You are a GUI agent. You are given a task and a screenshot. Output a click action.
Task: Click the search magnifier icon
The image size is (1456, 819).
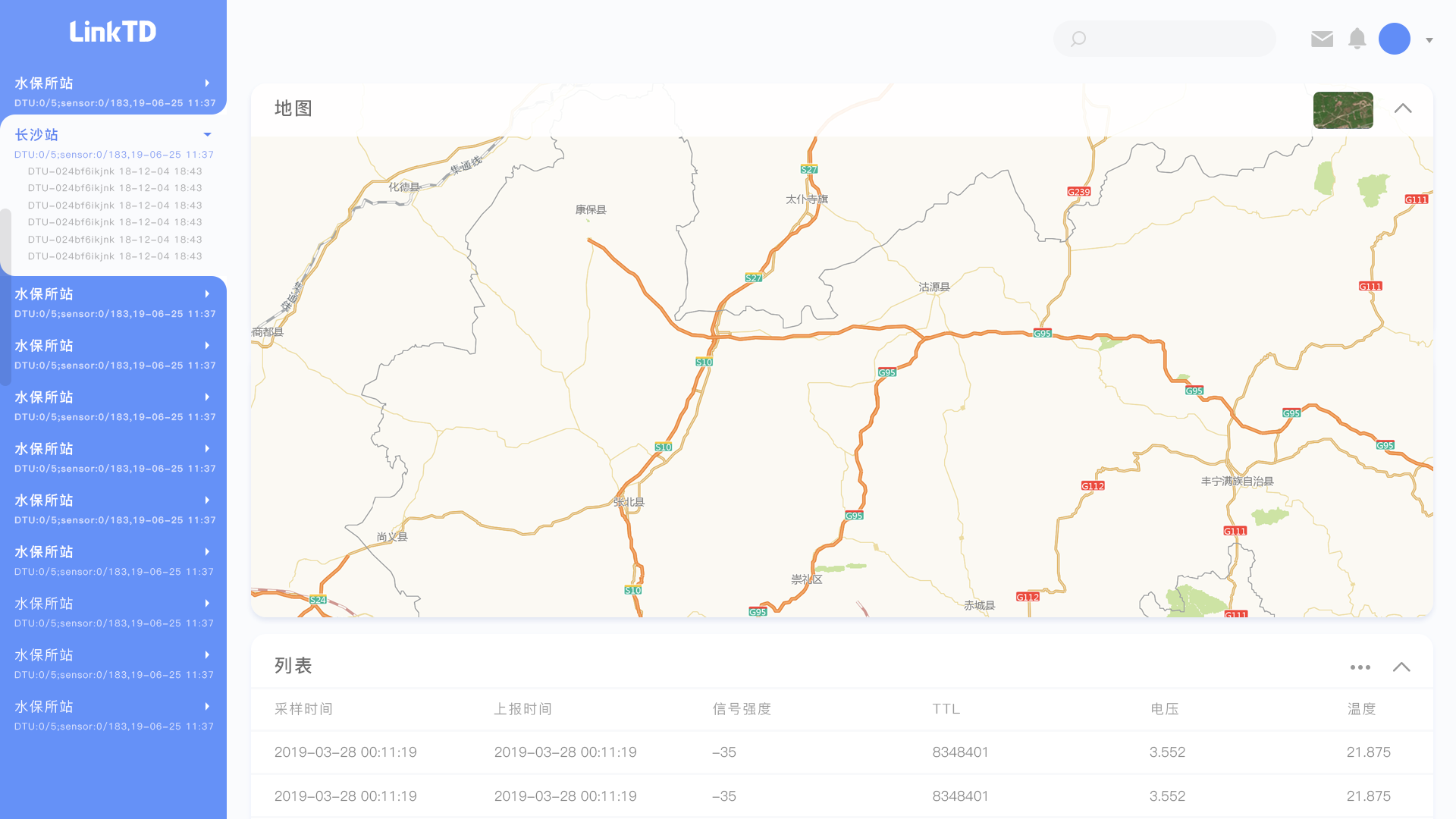tap(1078, 39)
